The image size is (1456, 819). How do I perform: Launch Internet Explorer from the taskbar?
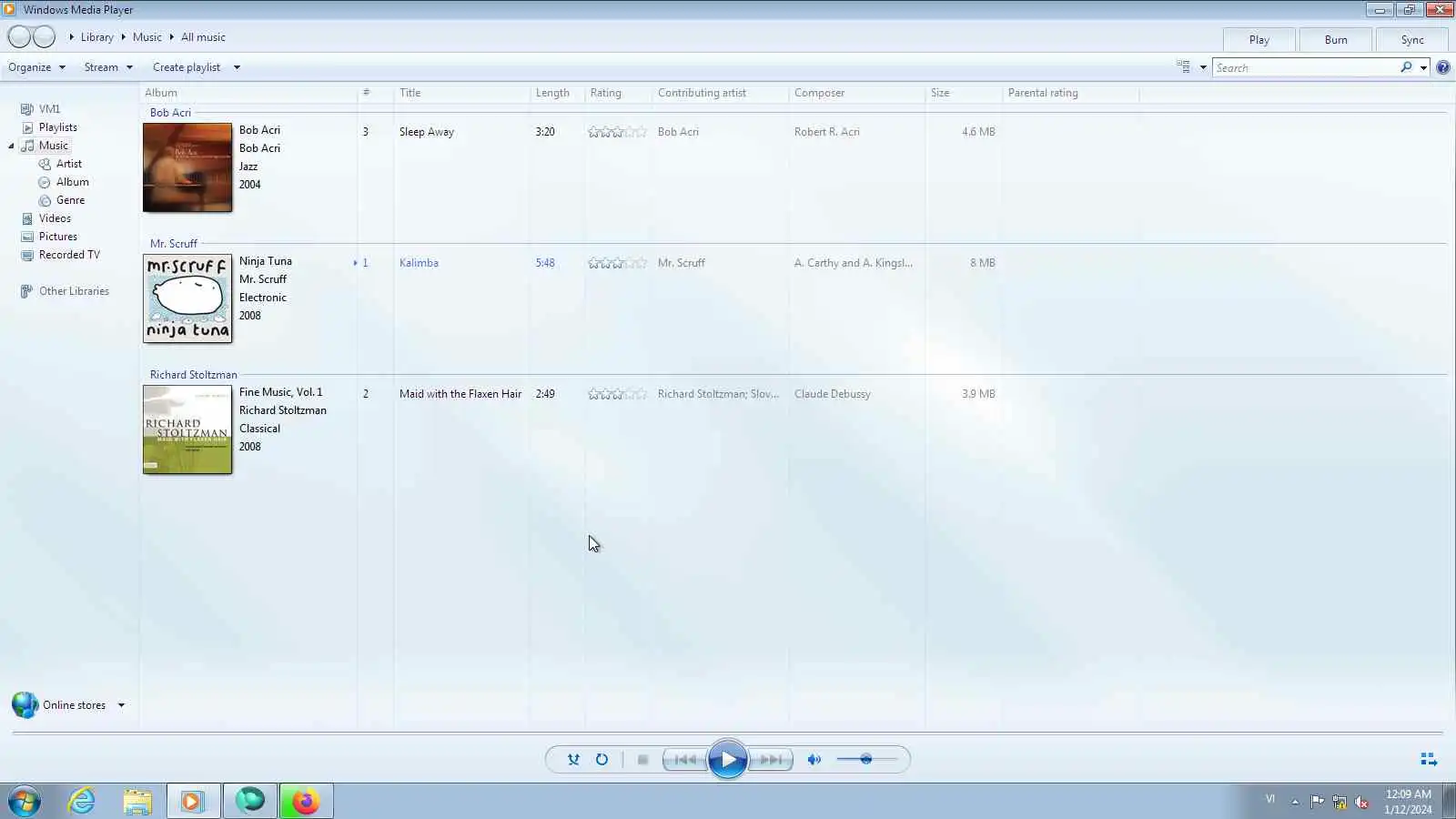point(82,802)
